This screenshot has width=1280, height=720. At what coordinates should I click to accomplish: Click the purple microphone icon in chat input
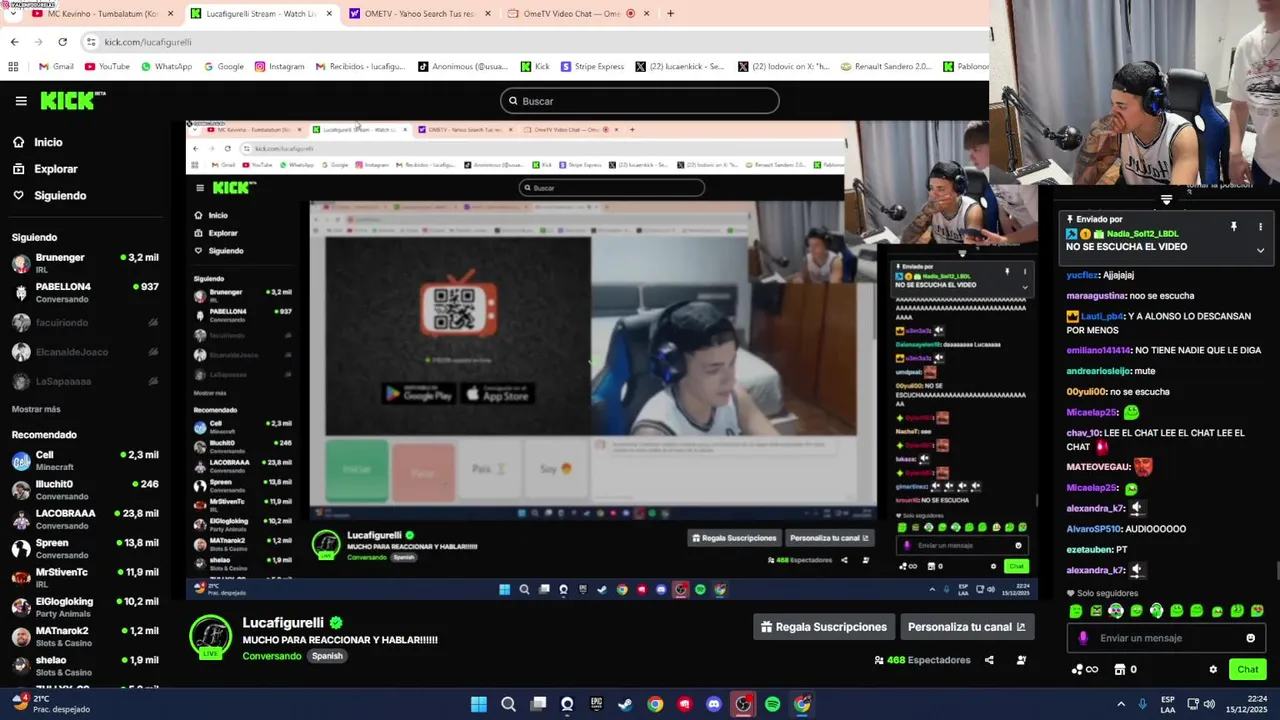click(x=1083, y=638)
